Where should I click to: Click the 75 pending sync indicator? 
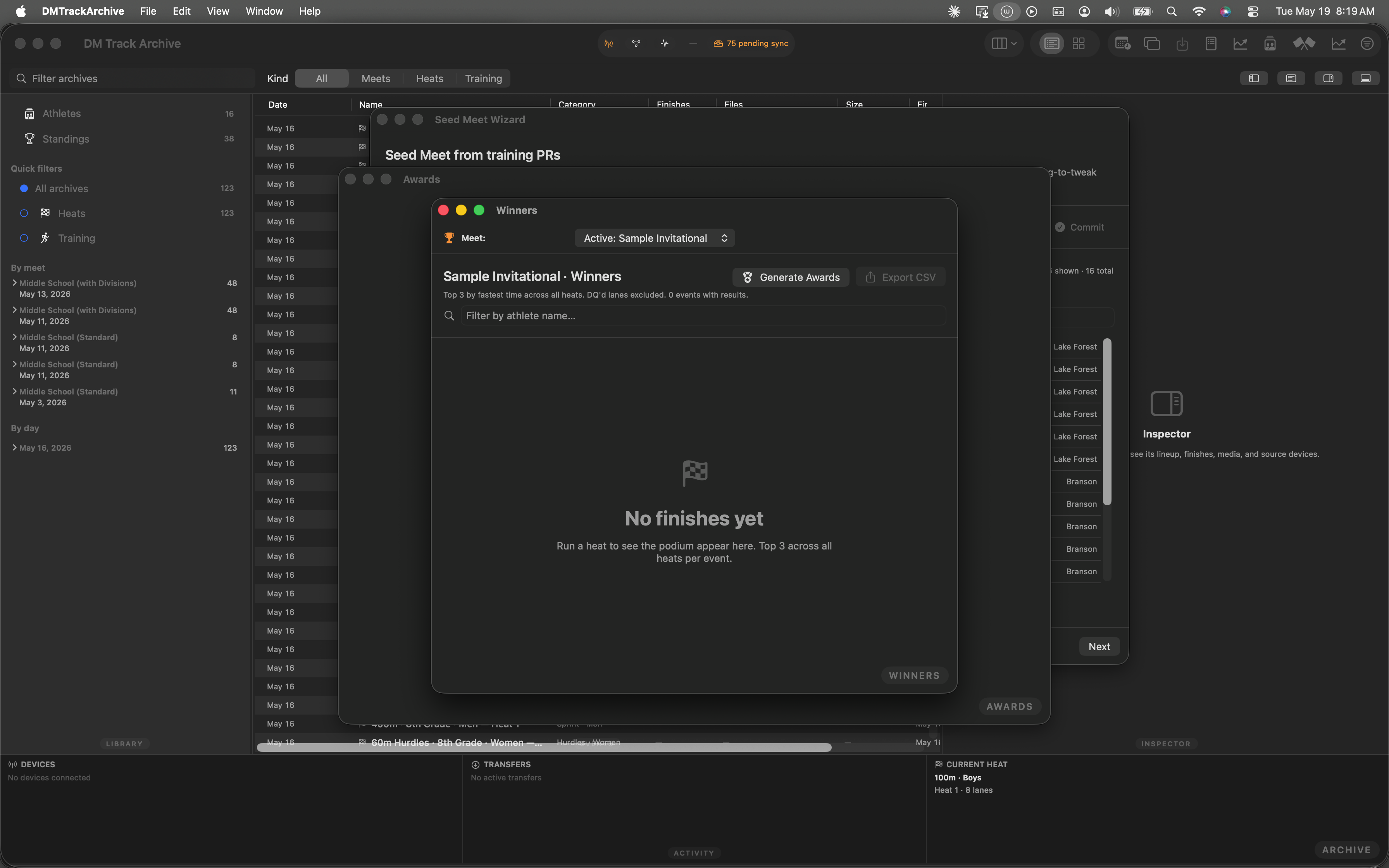click(751, 44)
